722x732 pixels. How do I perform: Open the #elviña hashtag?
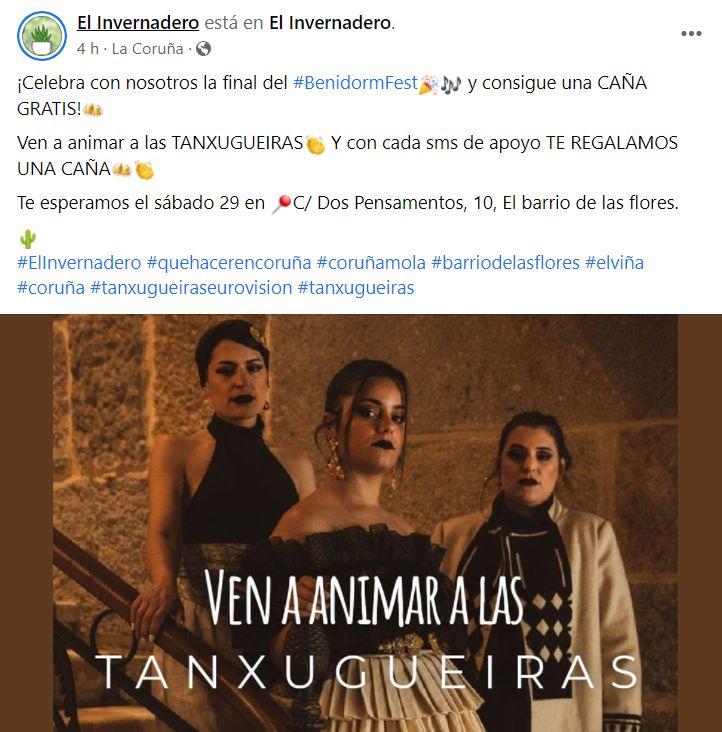(x=615, y=262)
